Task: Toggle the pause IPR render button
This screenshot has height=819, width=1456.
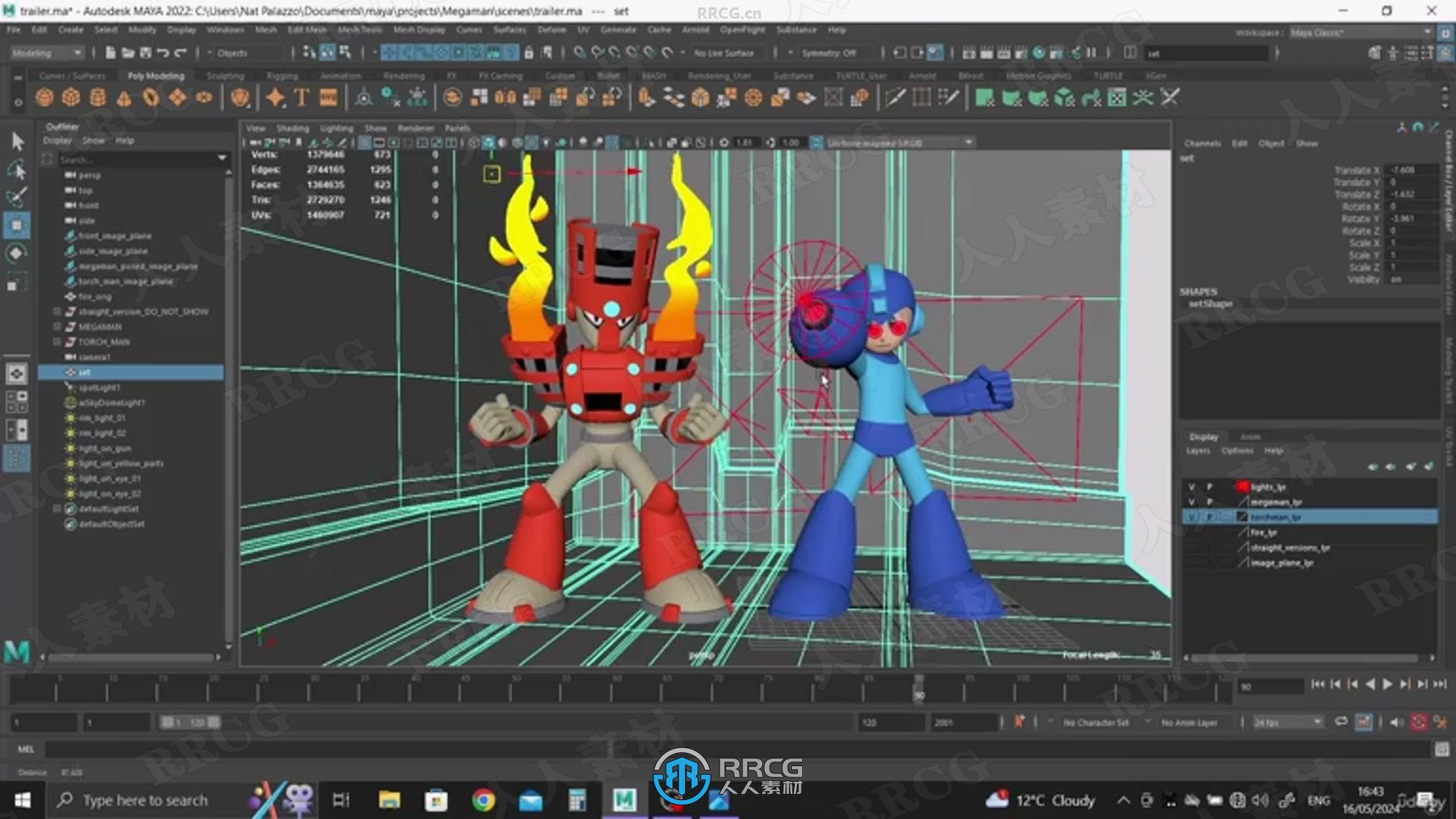Action: (1091, 53)
